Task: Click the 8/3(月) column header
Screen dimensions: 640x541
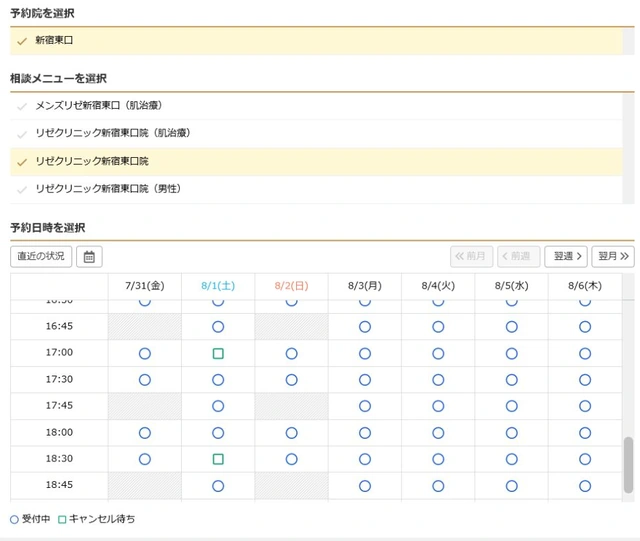Action: tap(365, 286)
